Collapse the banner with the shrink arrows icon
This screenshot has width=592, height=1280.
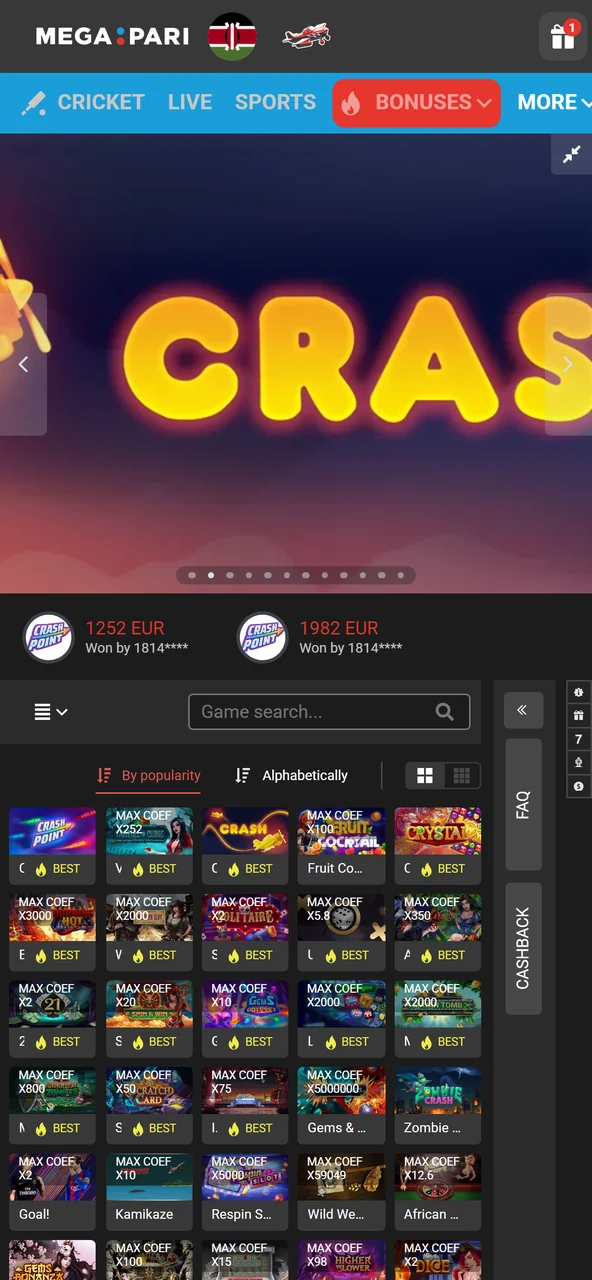(571, 154)
